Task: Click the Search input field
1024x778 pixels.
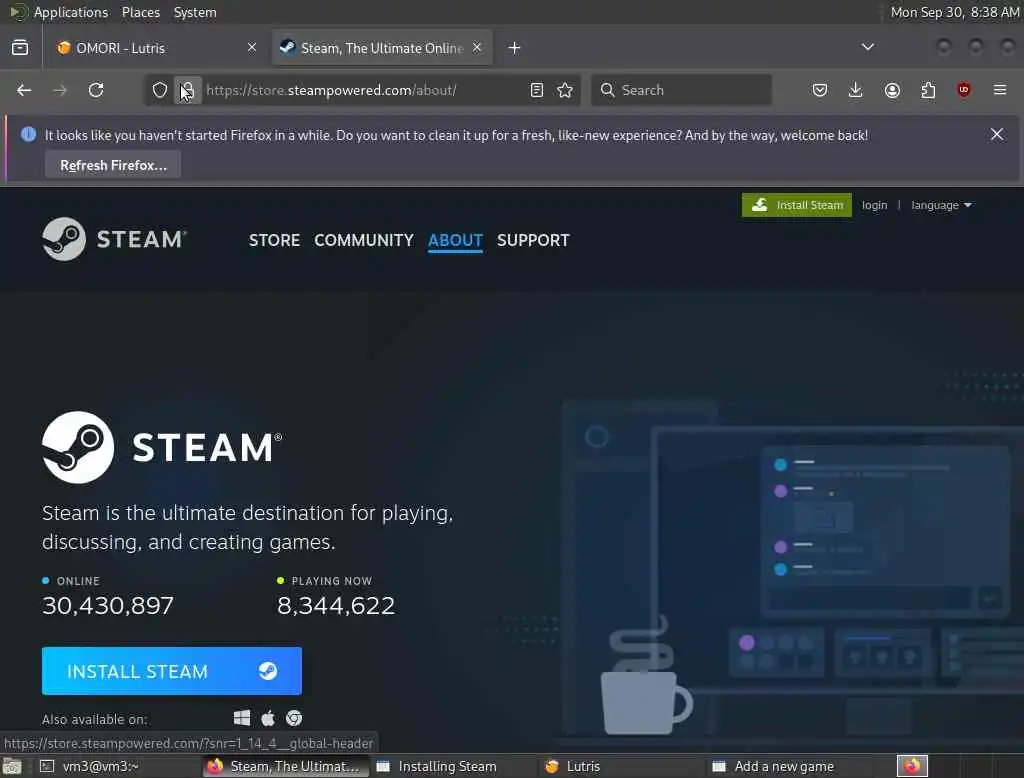Action: tap(682, 90)
